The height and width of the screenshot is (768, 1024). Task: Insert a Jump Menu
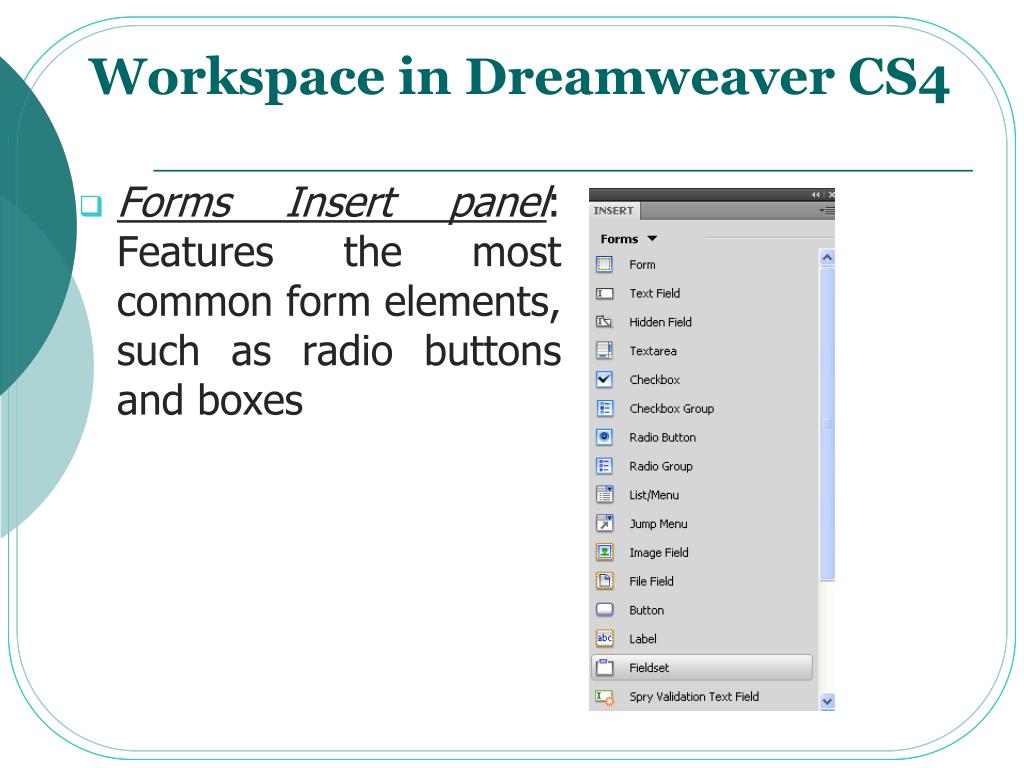641,524
